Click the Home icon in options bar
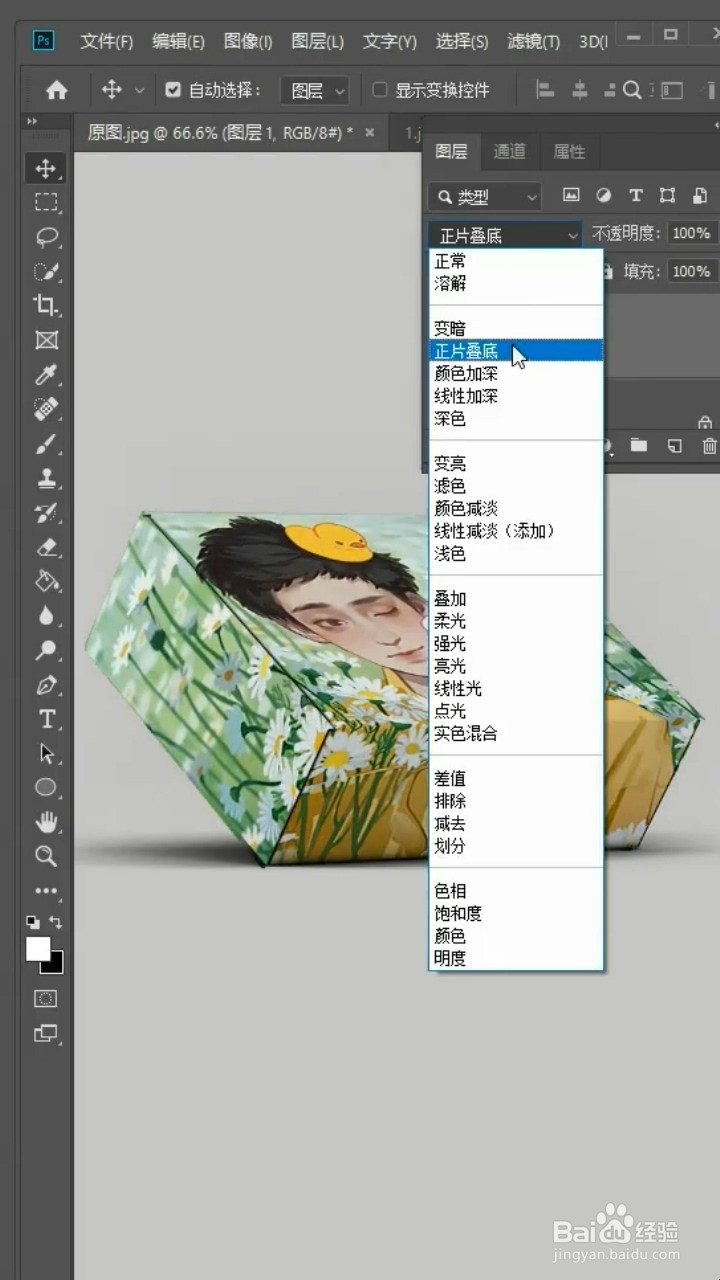The height and width of the screenshot is (1280, 720). pos(57,90)
